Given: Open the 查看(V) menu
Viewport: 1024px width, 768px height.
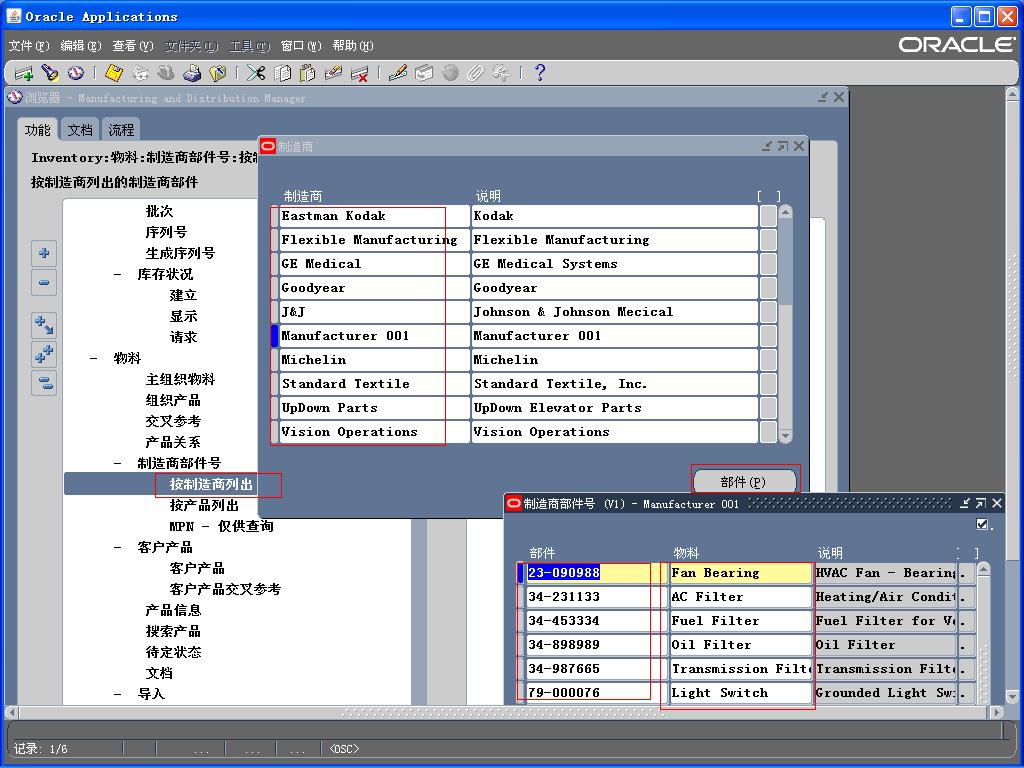Looking at the screenshot, I should [133, 46].
